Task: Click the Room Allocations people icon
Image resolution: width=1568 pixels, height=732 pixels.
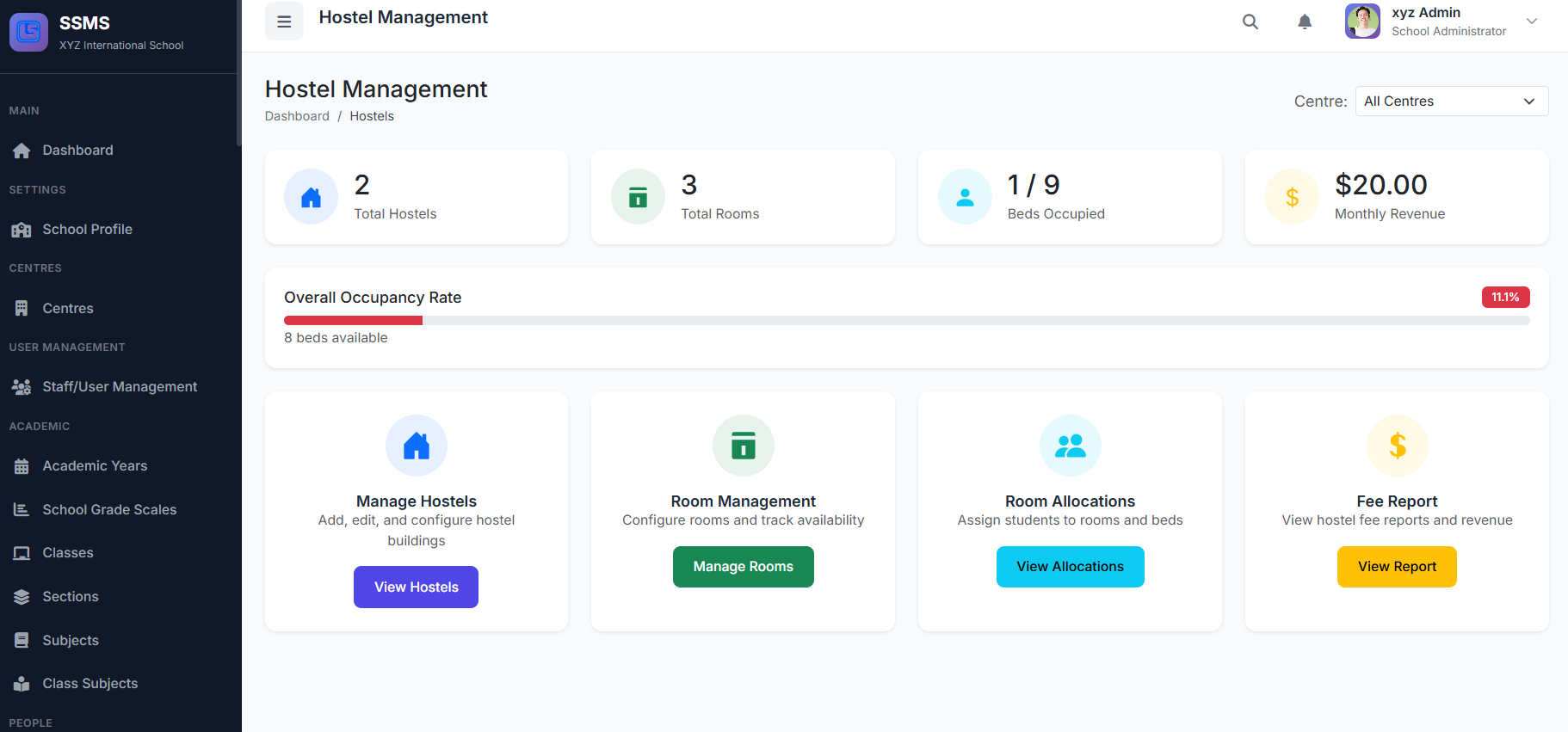Action: coord(1071,446)
